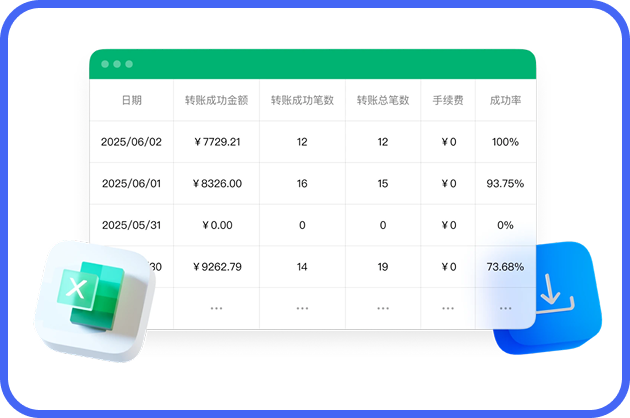Select the 转账总笔数 column header
Viewport: 630px width, 418px height.
click(383, 100)
